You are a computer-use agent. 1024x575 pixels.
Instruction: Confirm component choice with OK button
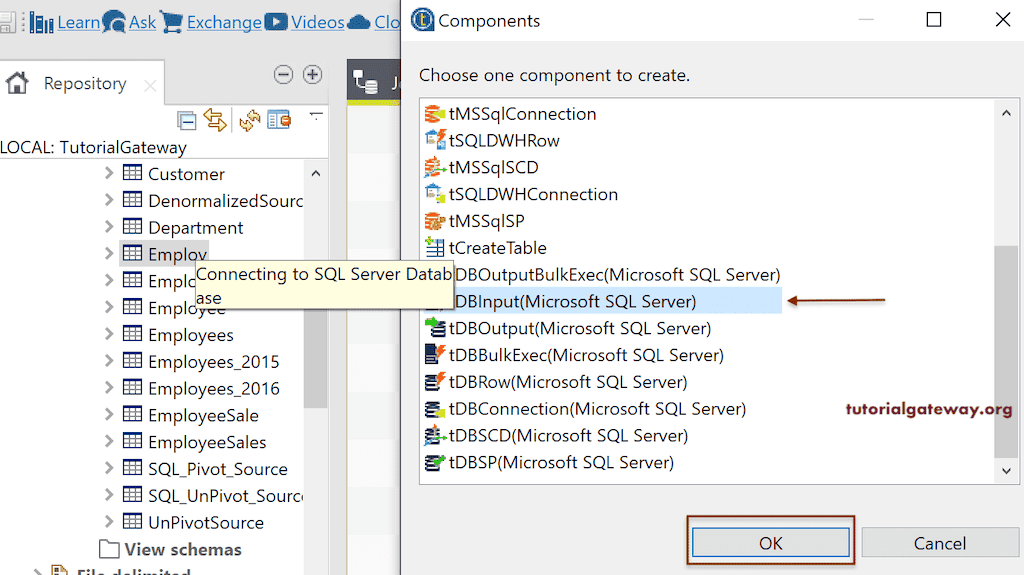(x=771, y=543)
